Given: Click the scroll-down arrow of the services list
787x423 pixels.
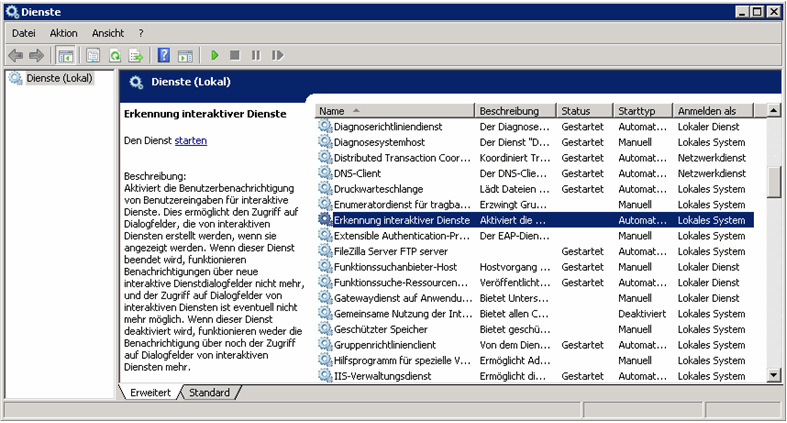Looking at the screenshot, I should pos(774,375).
